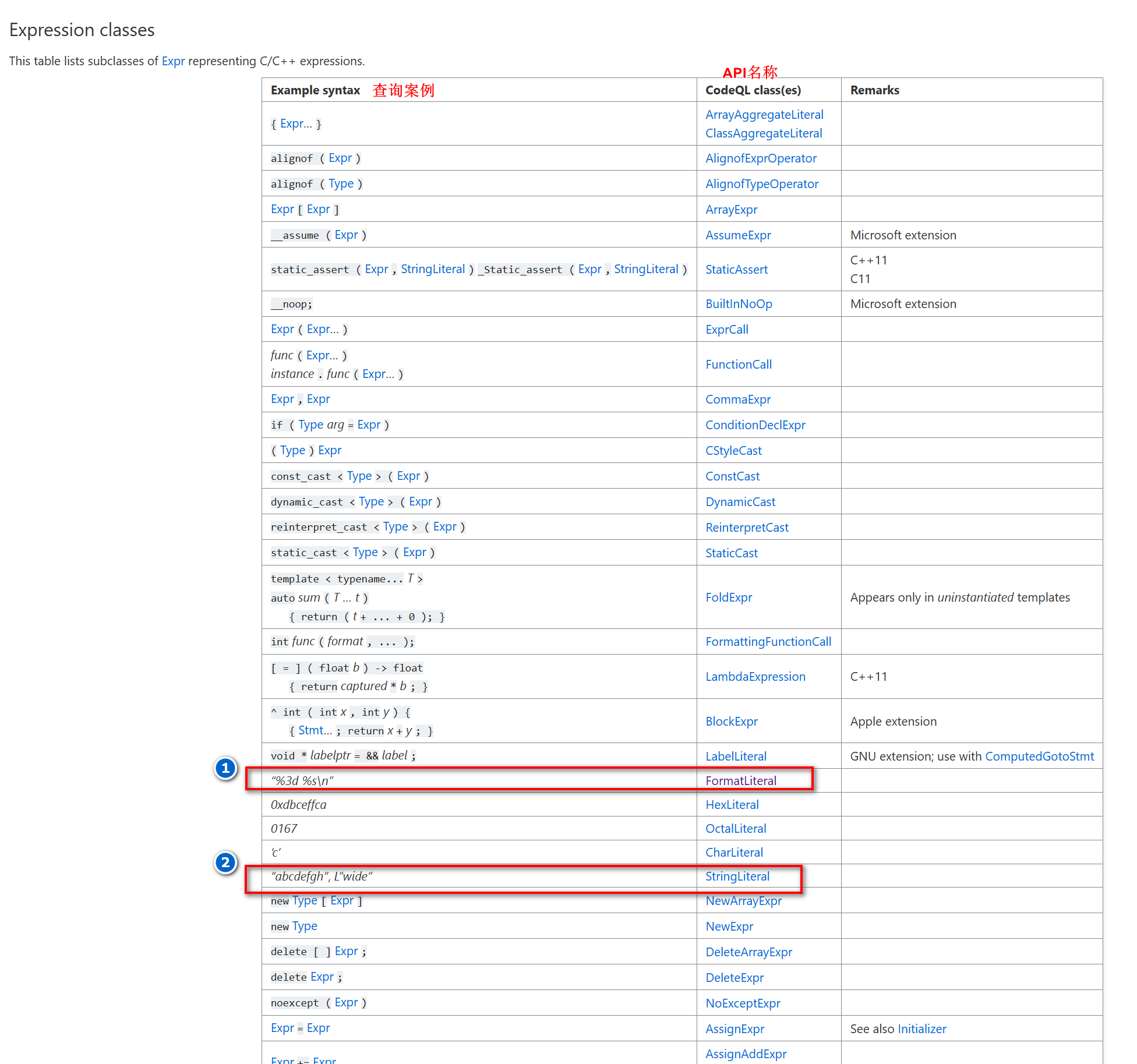Open the Initializer link in Remarks
The image size is (1137, 1064).
point(921,1029)
